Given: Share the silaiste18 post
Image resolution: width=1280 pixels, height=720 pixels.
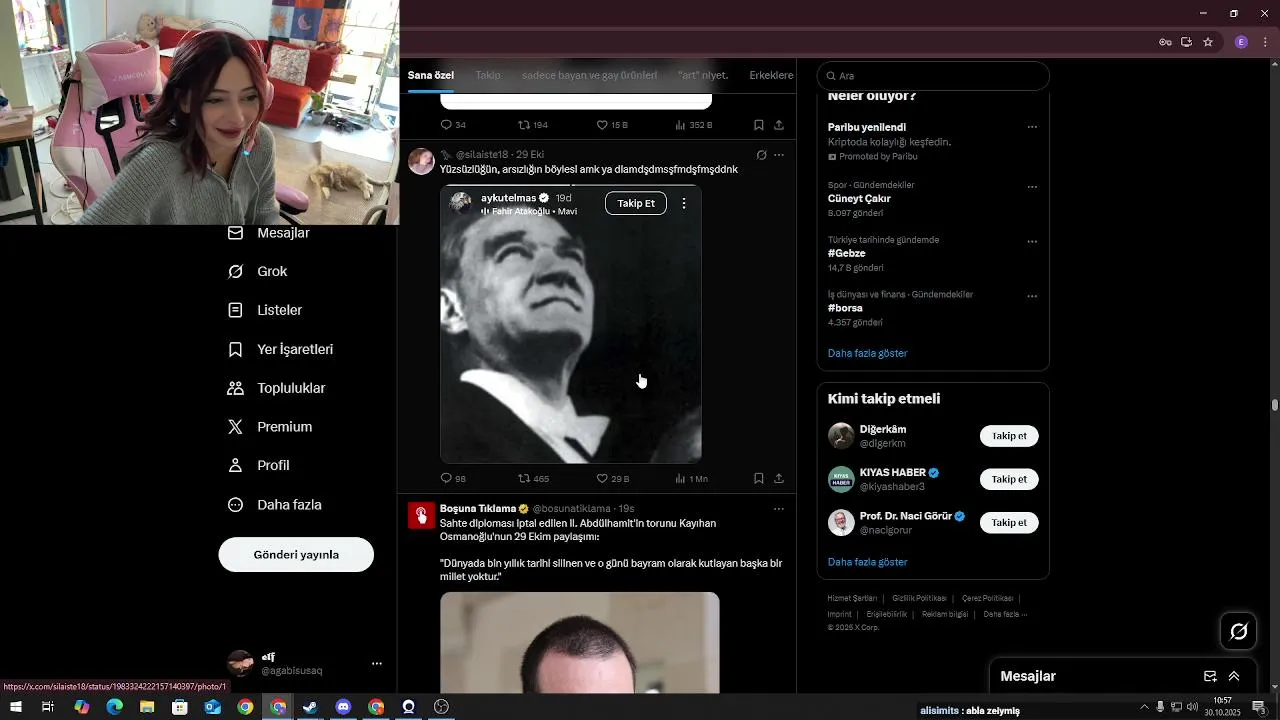Looking at the screenshot, I should 779,479.
